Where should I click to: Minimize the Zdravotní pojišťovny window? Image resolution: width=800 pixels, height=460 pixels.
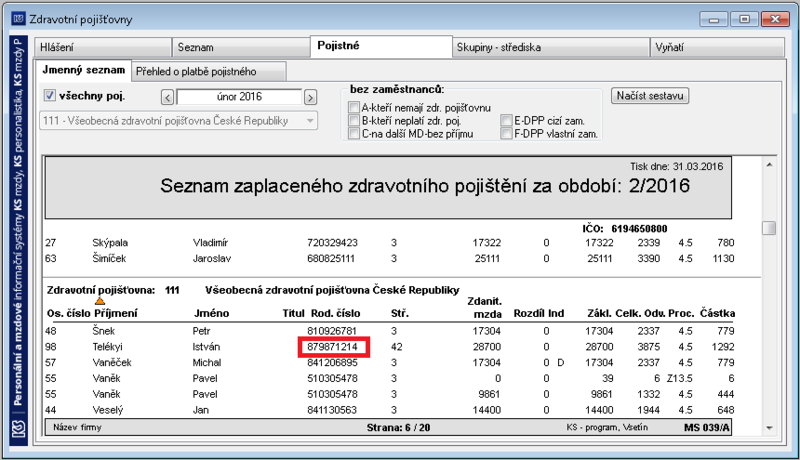pyautogui.click(x=713, y=19)
